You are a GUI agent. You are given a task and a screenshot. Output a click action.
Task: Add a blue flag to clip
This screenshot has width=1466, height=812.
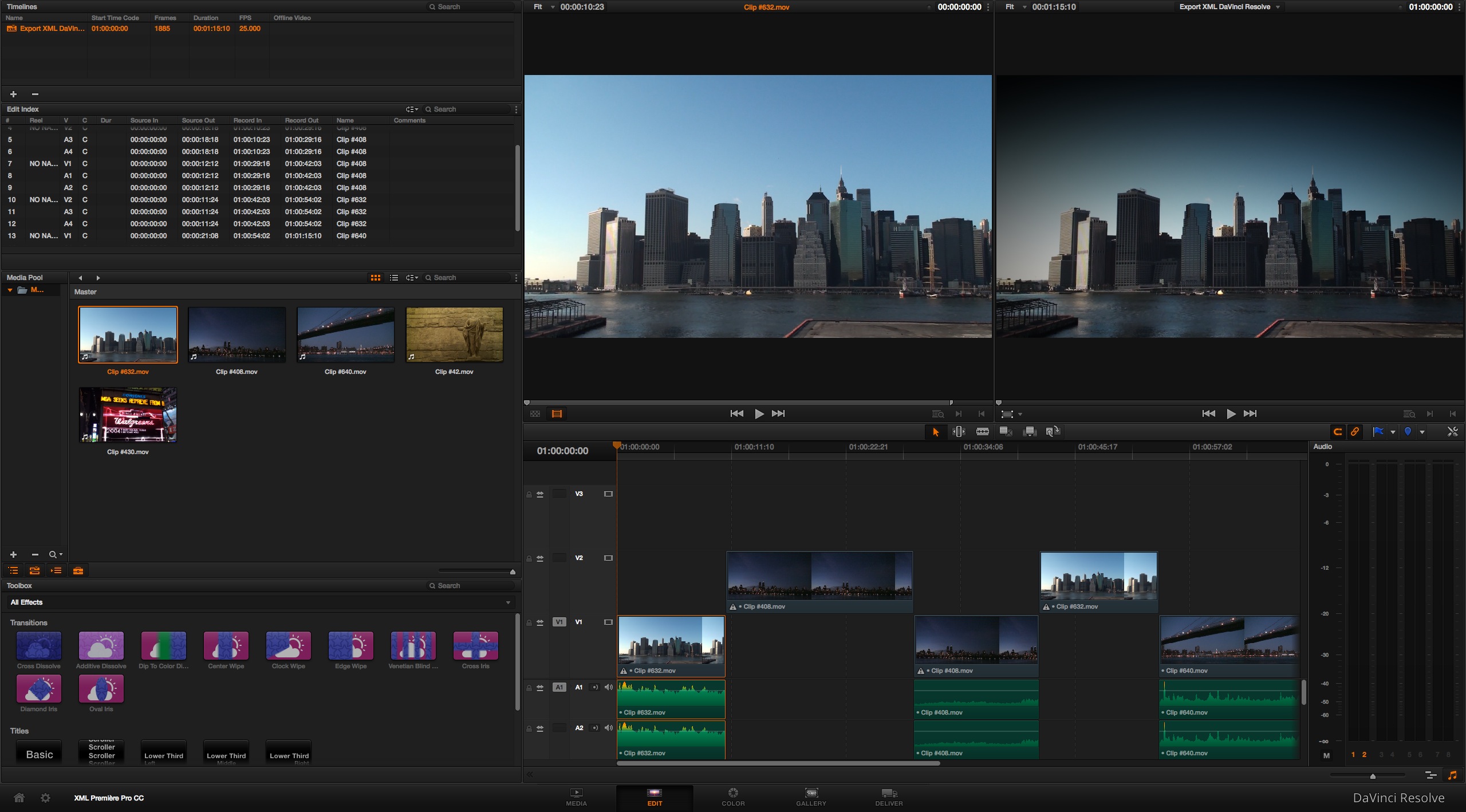point(1378,432)
